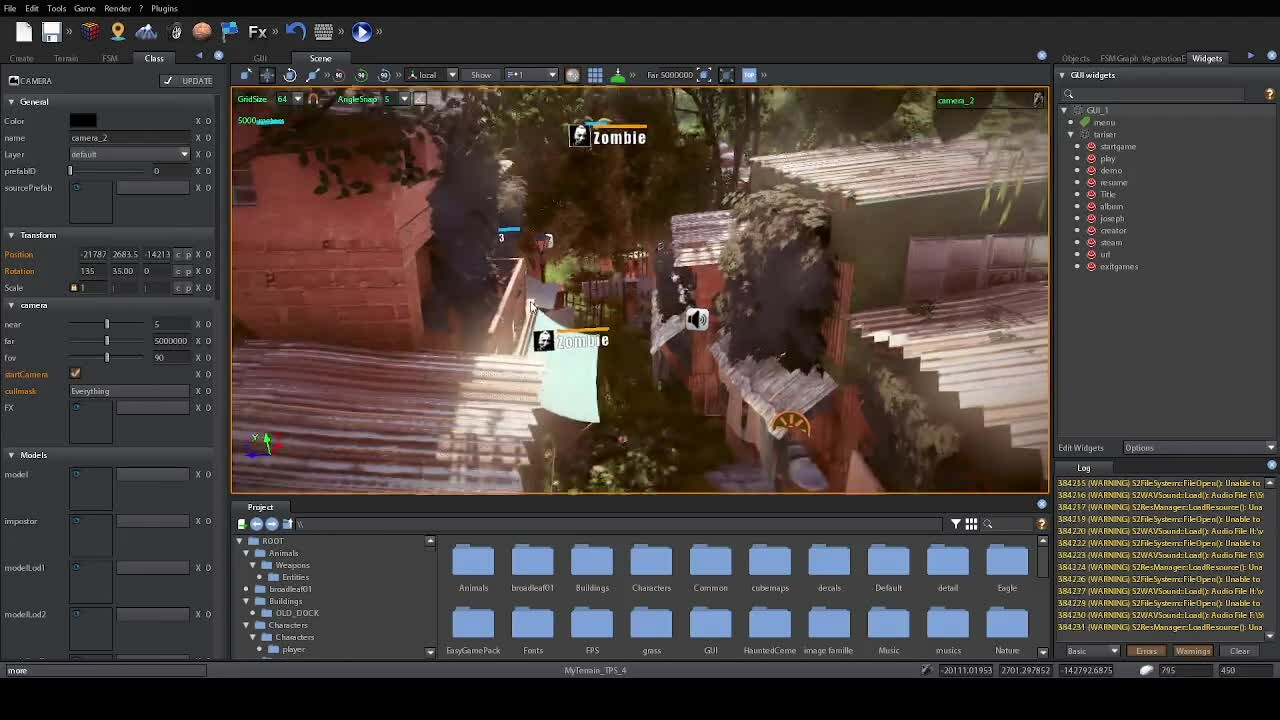This screenshot has width=1280, height=720.
Task: Click the Project panel help icon
Action: tap(1041, 524)
